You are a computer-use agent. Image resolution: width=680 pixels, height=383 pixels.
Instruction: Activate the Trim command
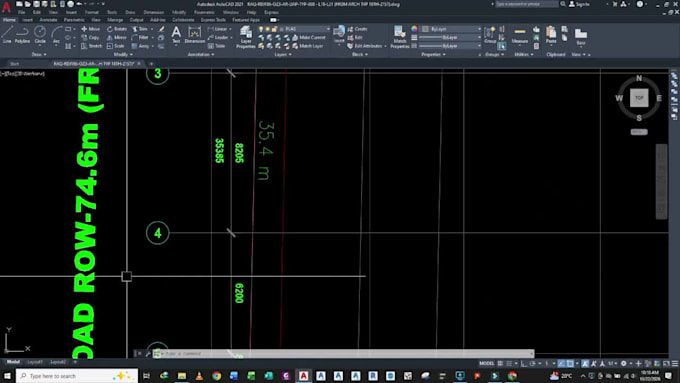tap(140, 29)
